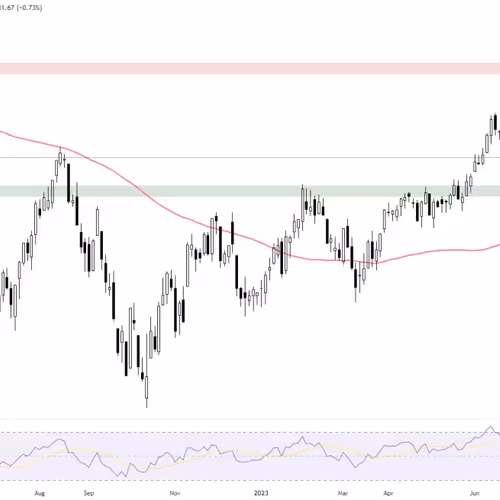The height and width of the screenshot is (500, 500).
Task: Select the August peak candlestick
Action: click(60, 156)
